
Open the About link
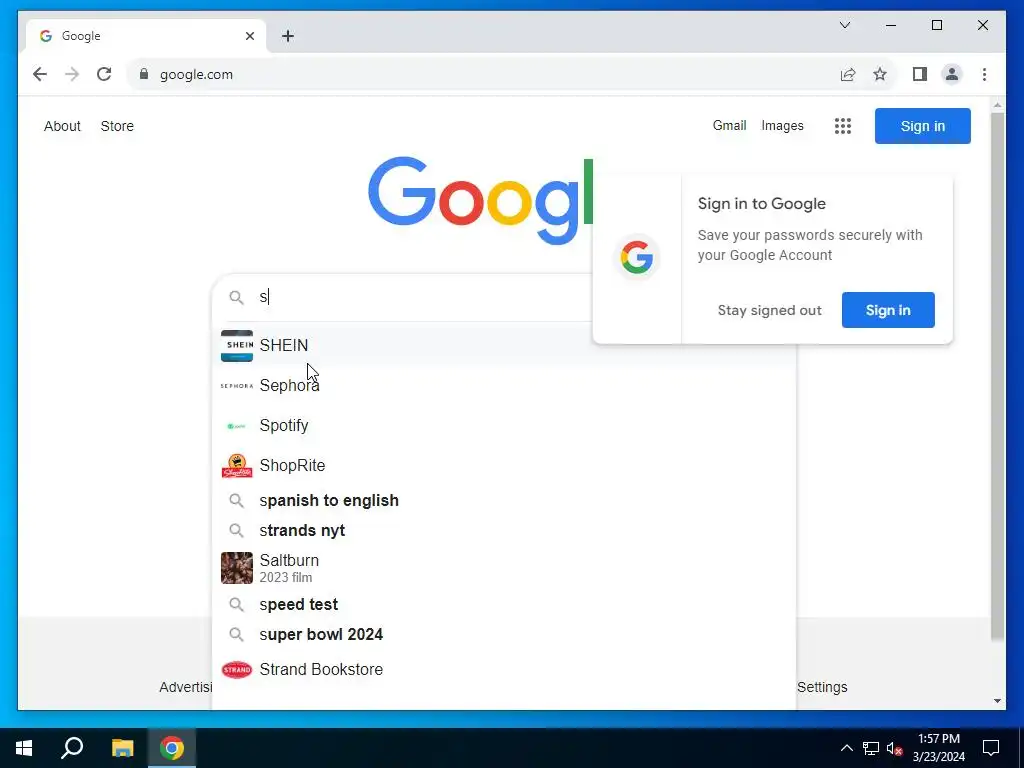62,126
